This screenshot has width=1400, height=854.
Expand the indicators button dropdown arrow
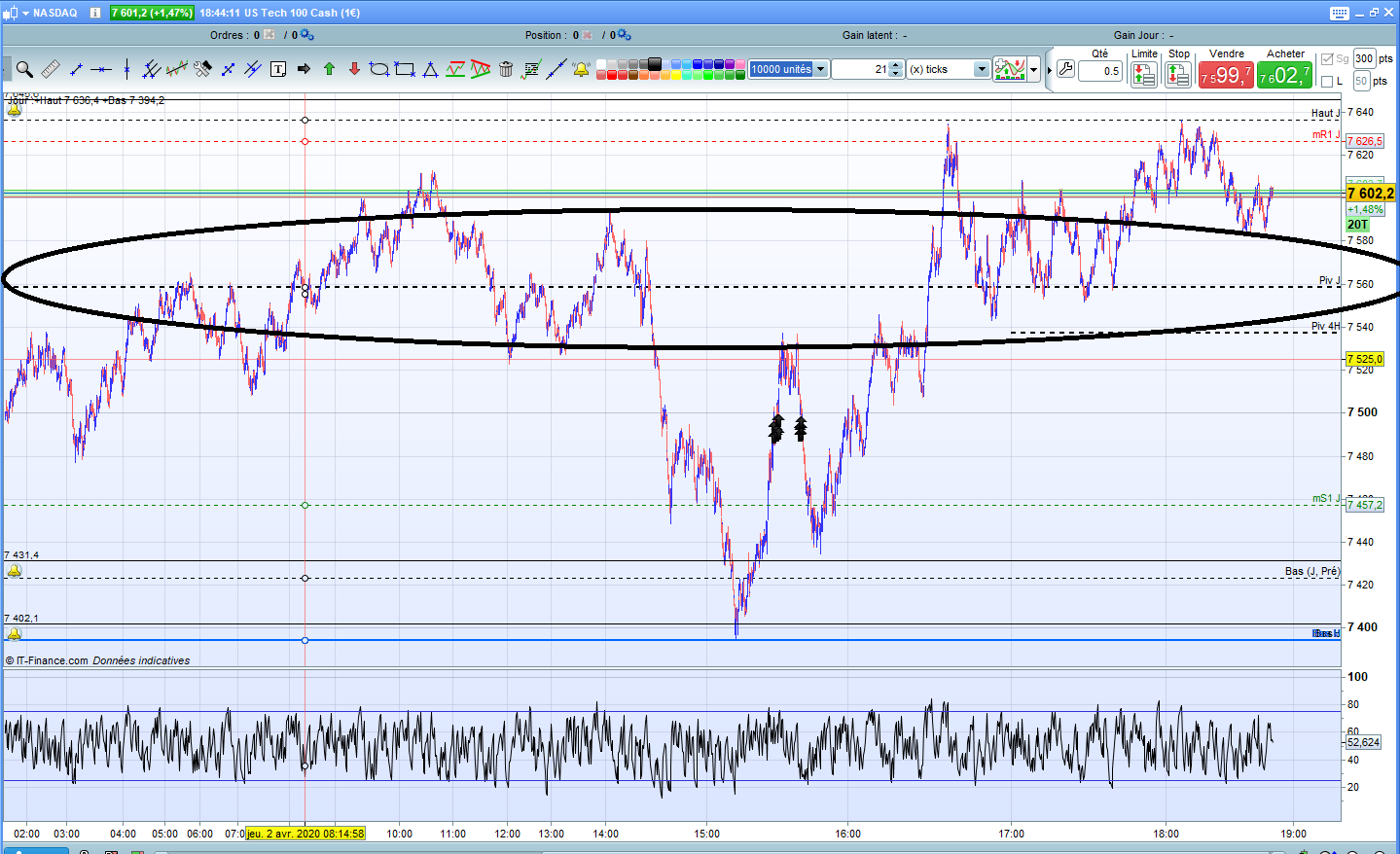[1034, 70]
